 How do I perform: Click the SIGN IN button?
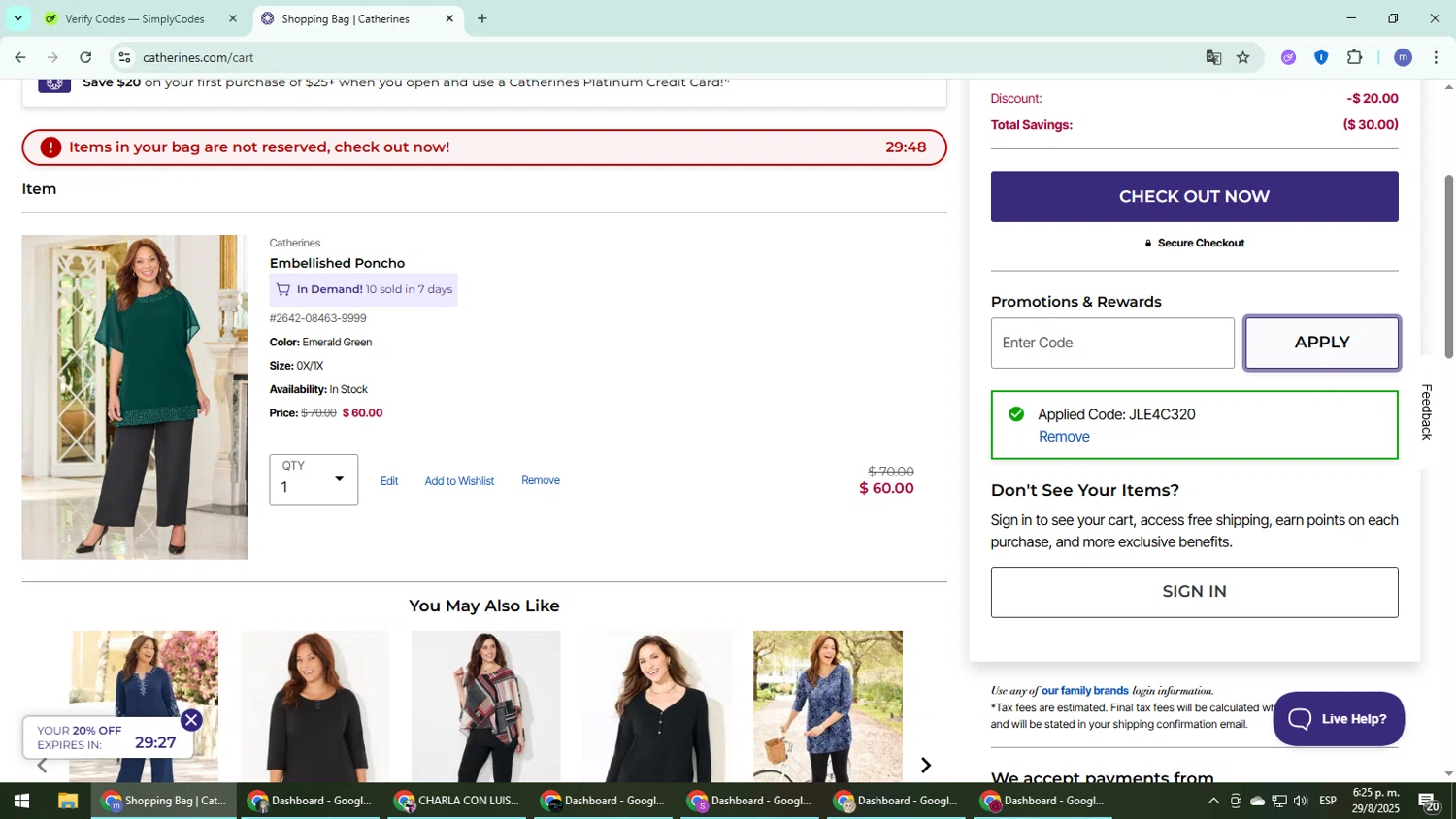pos(1194,592)
